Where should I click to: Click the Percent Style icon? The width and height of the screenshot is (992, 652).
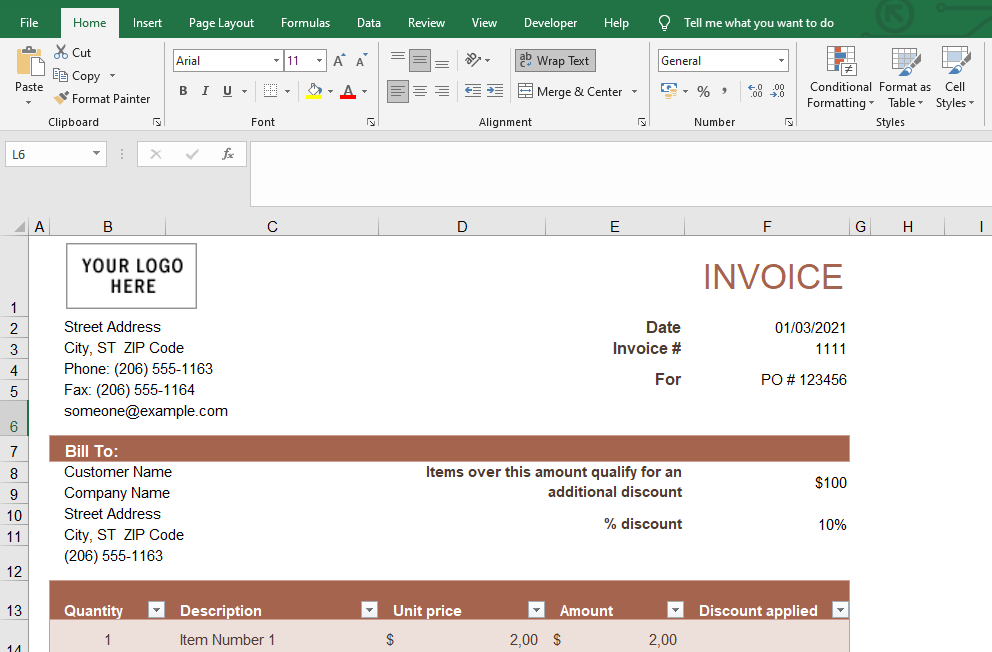tap(703, 92)
